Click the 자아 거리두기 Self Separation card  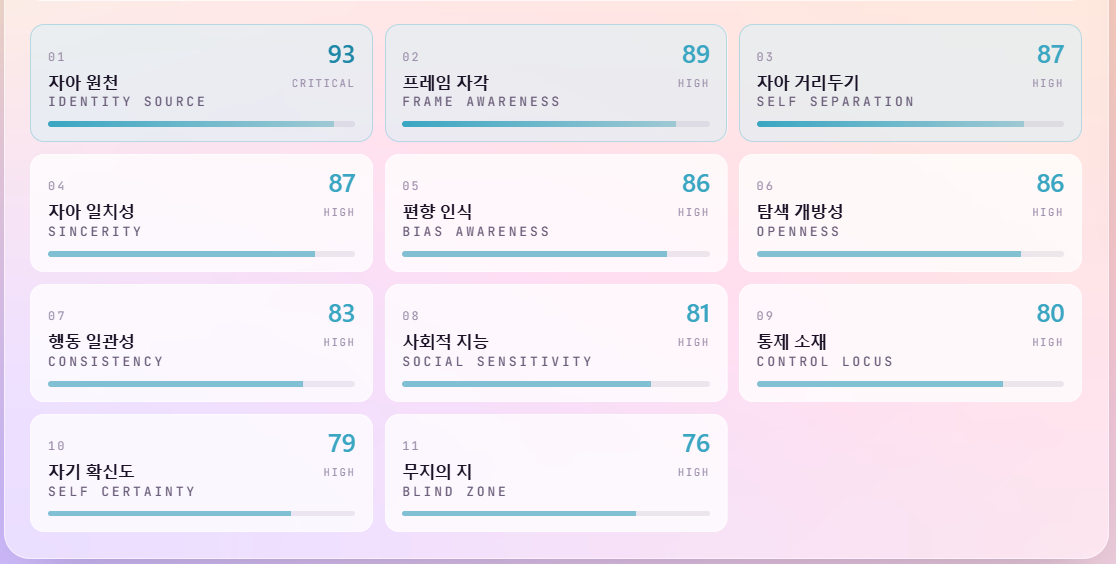910,83
